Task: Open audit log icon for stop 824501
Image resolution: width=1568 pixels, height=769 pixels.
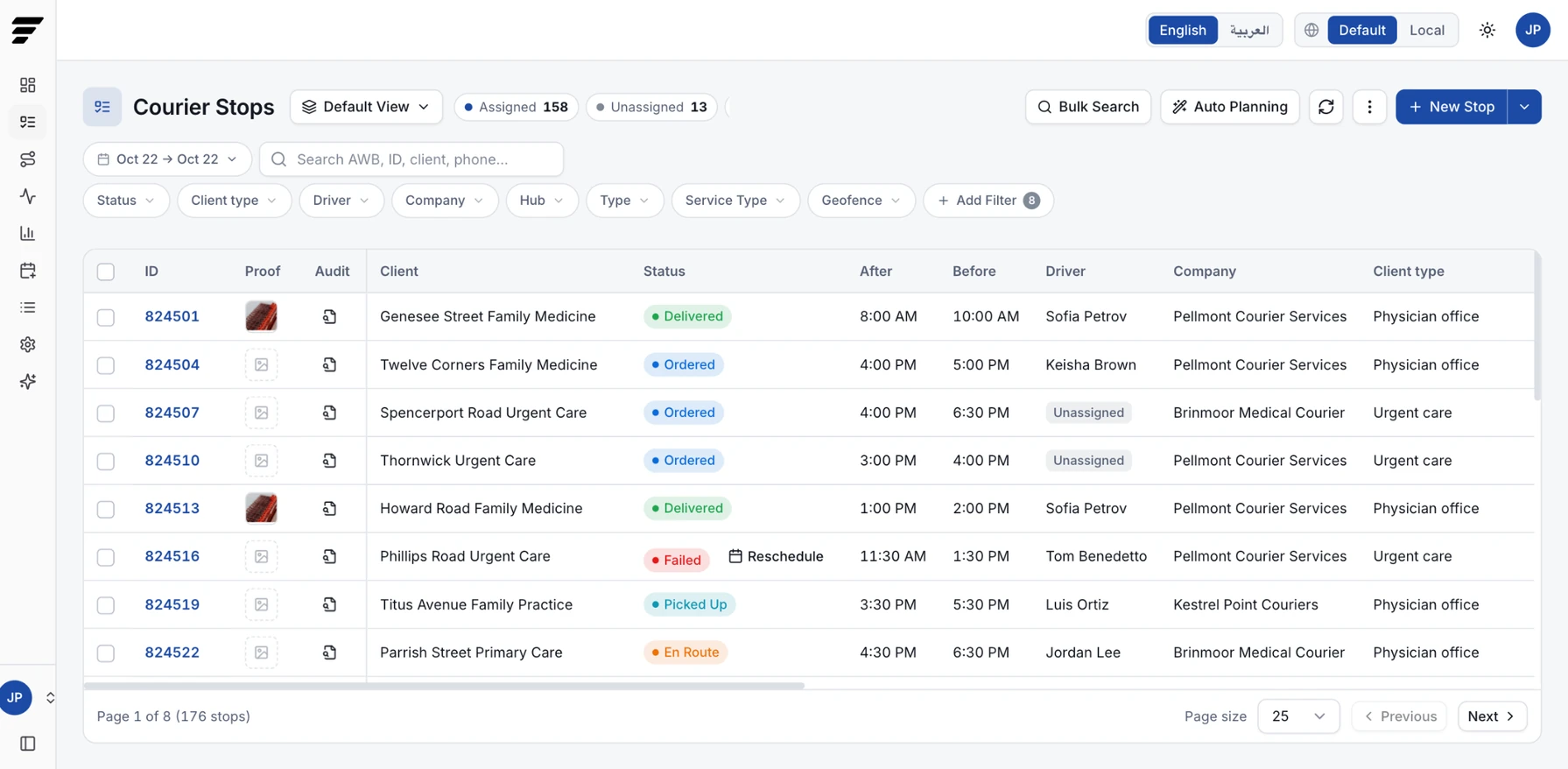Action: 330,316
